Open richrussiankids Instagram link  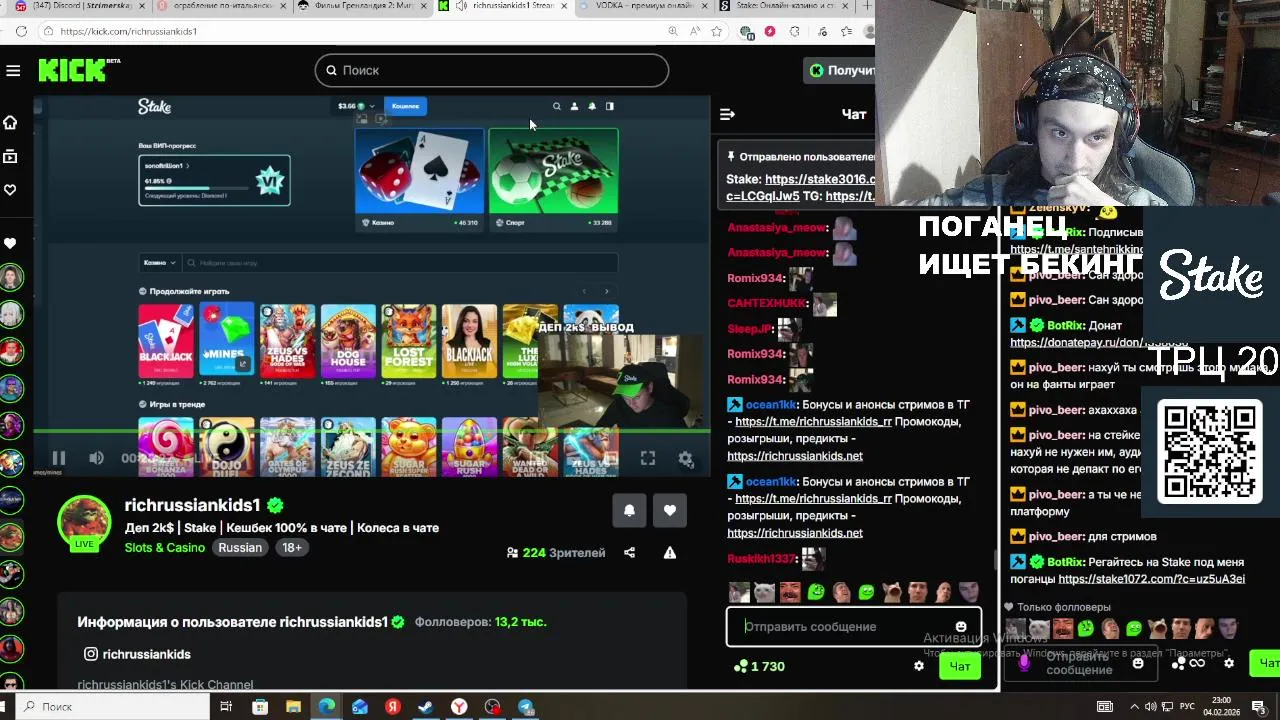(137, 654)
